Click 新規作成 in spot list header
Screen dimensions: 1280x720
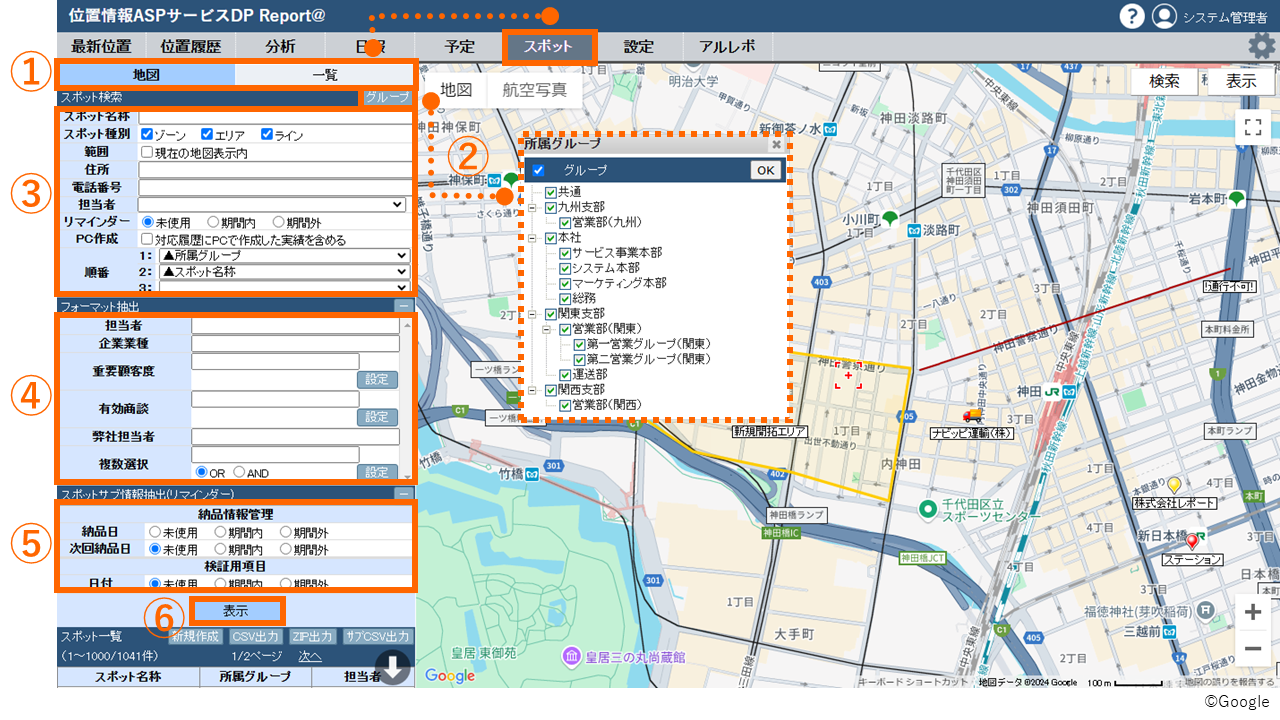coord(197,636)
